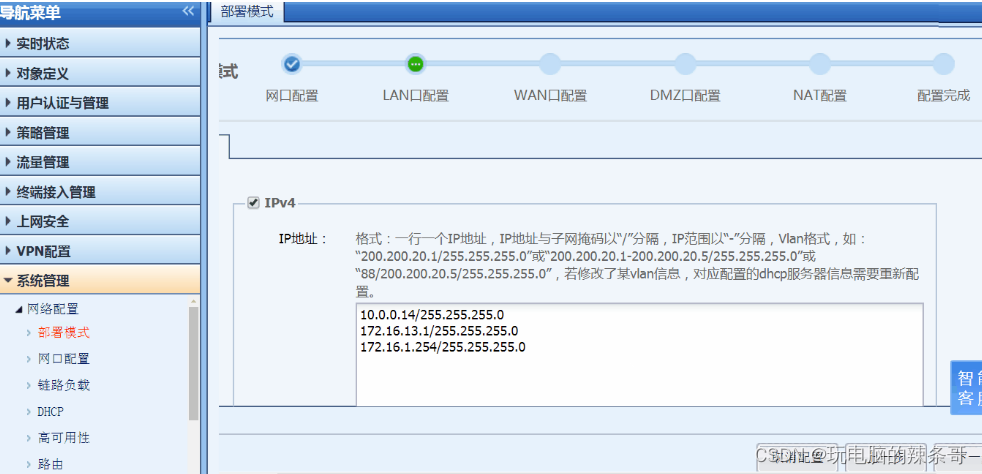Viewport: 982px width, 474px height.
Task: Collapse the navigation menu with double-chevron icon
Action: tap(188, 11)
